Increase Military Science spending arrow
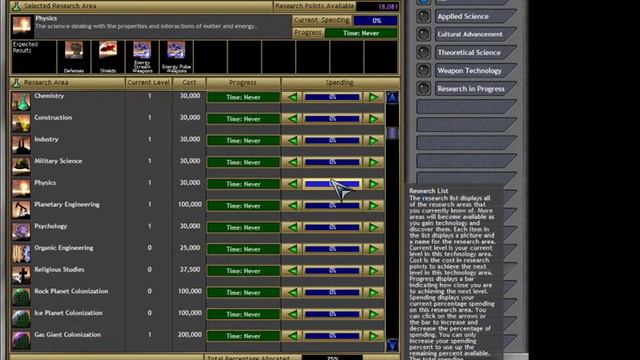 click(373, 162)
